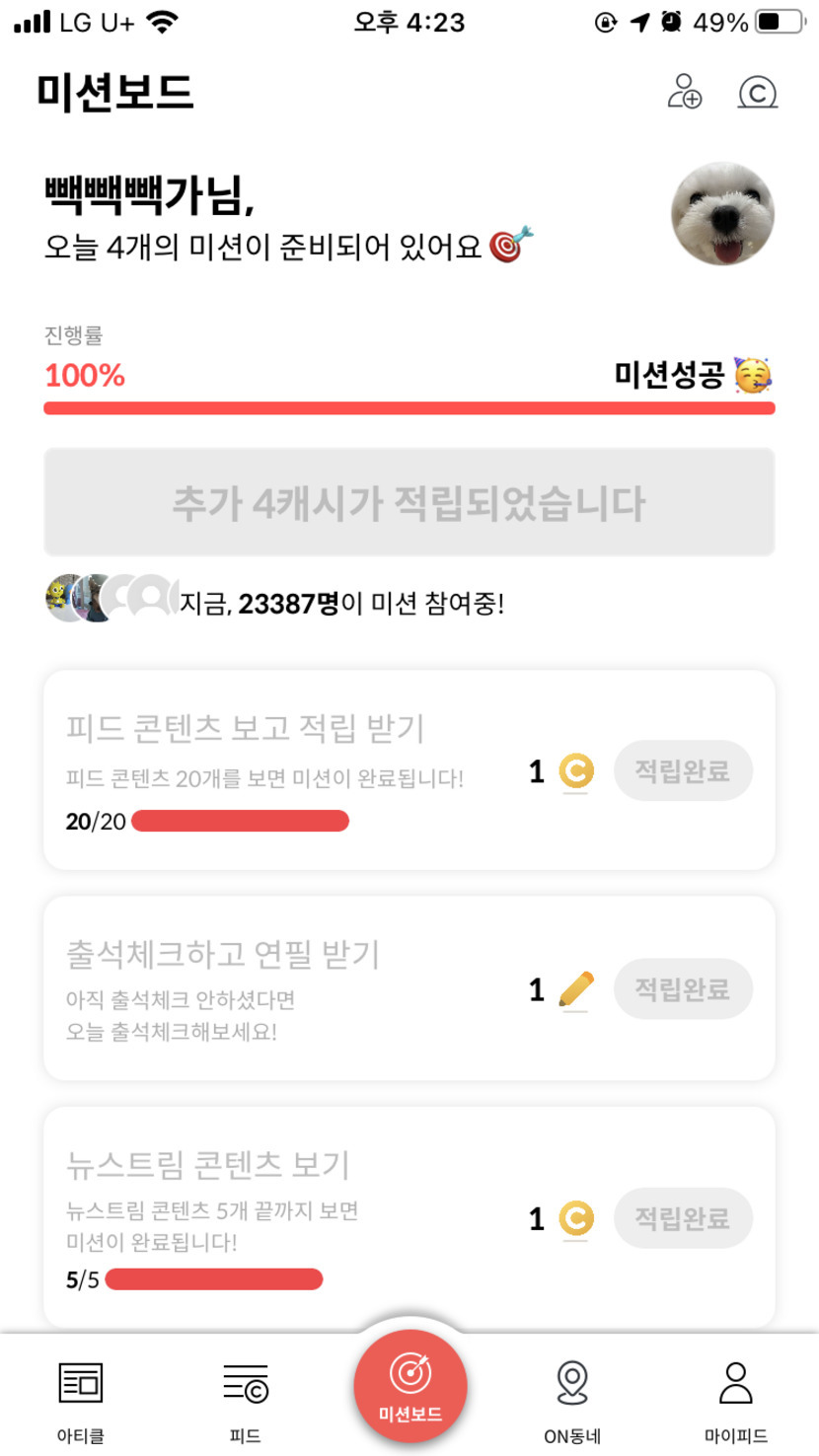The height and width of the screenshot is (1456, 819).
Task: Tap 추가 4캐시가 적립되었습니다 button
Action: (409, 503)
